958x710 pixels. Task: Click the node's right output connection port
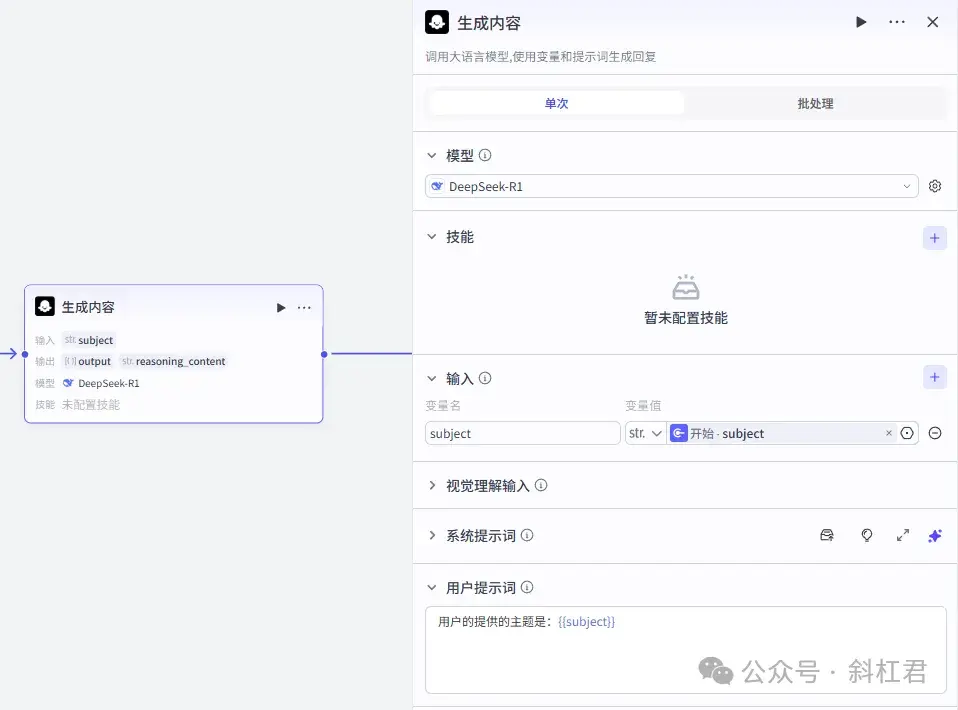point(324,354)
